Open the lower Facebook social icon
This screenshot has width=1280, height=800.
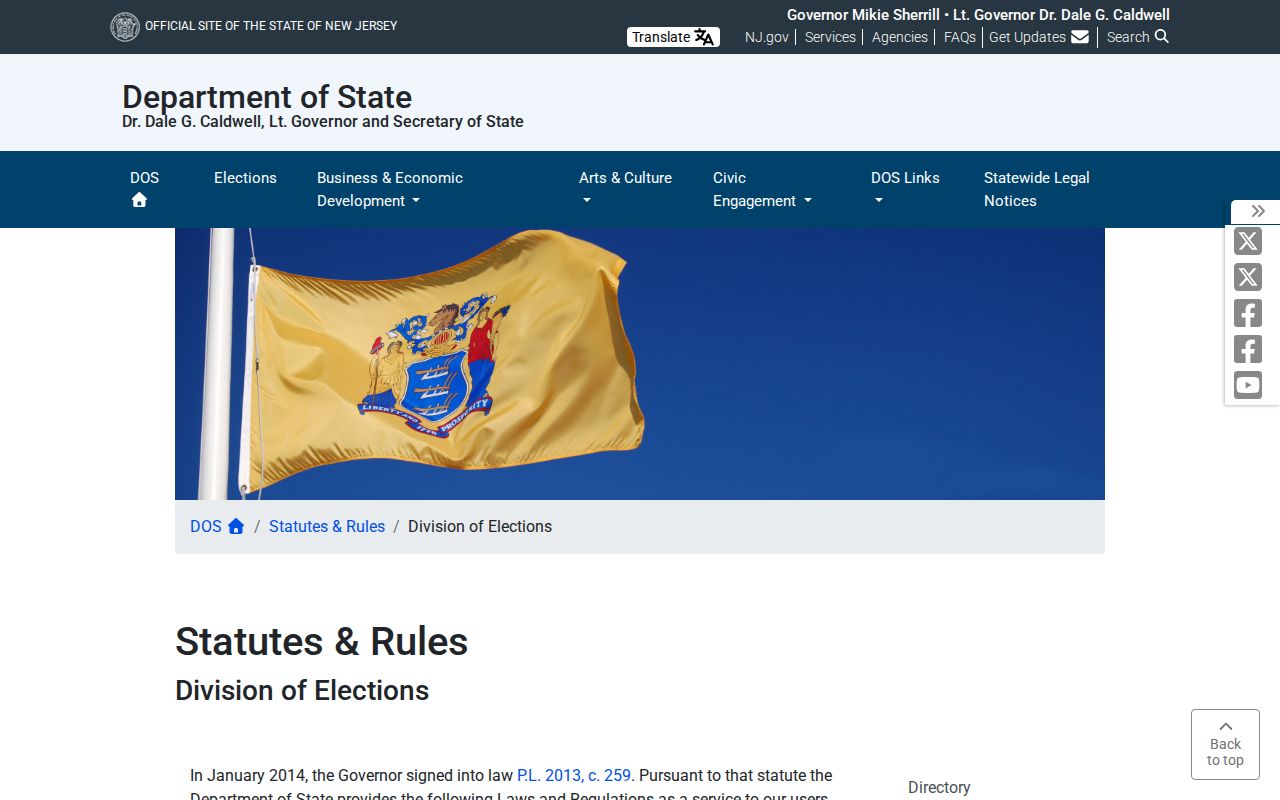pos(1248,349)
